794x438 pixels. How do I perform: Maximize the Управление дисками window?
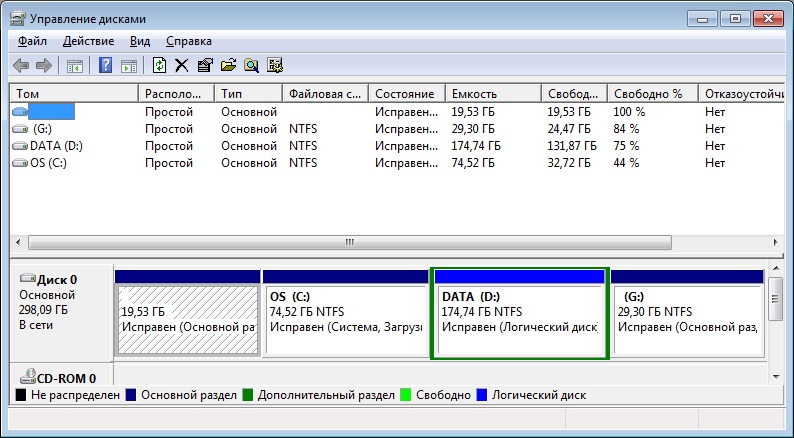735,19
